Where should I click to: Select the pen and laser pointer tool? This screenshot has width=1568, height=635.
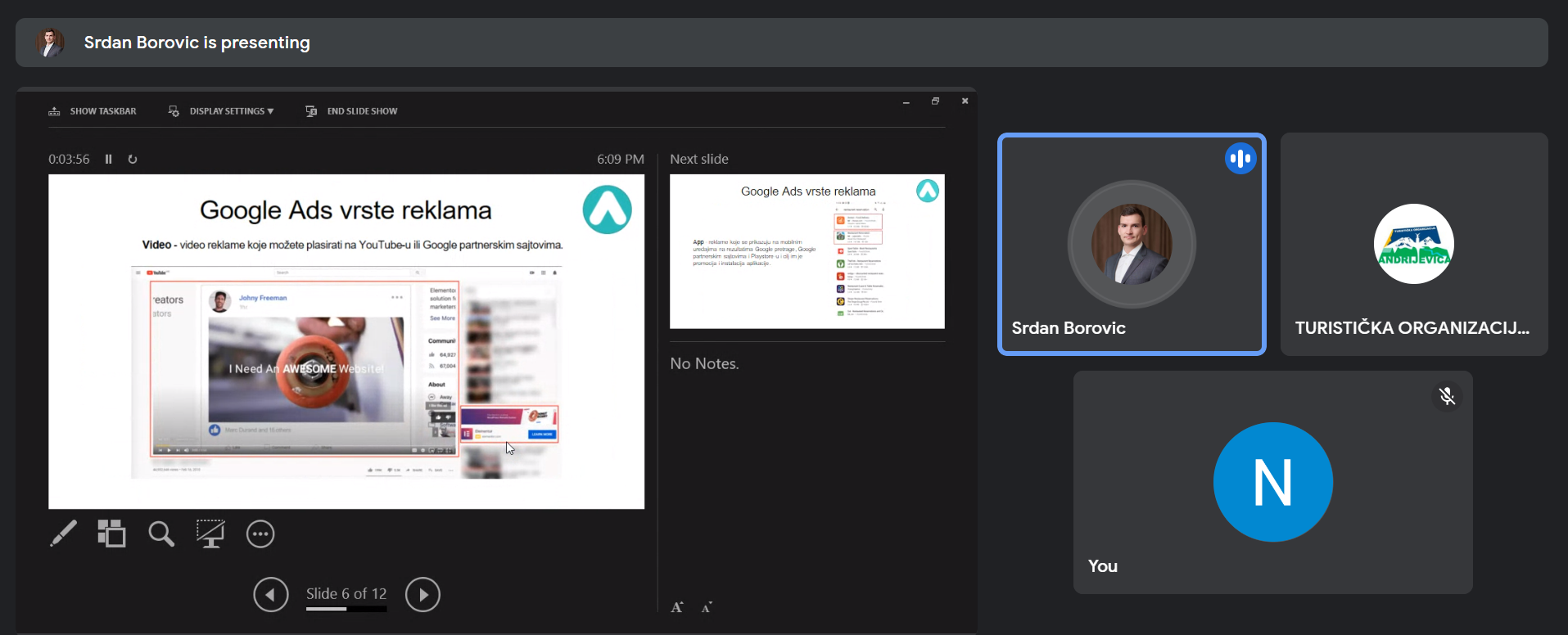point(63,534)
